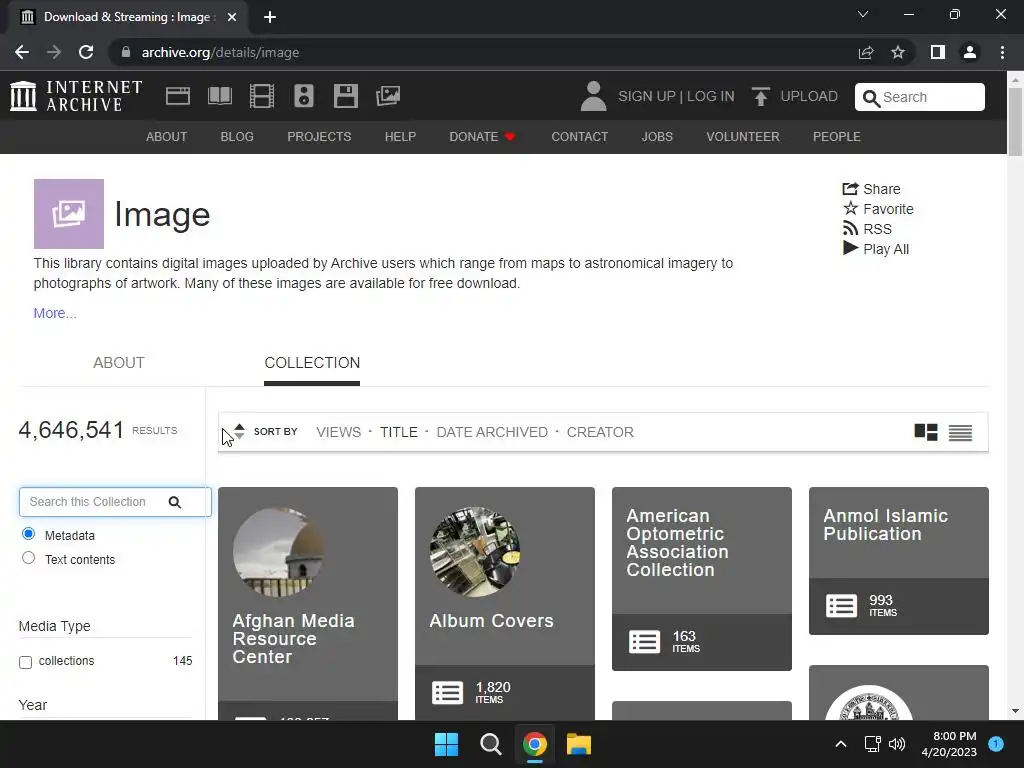Screen dimensions: 1024x768
Task: Switch to the ABOUT tab
Action: point(119,362)
